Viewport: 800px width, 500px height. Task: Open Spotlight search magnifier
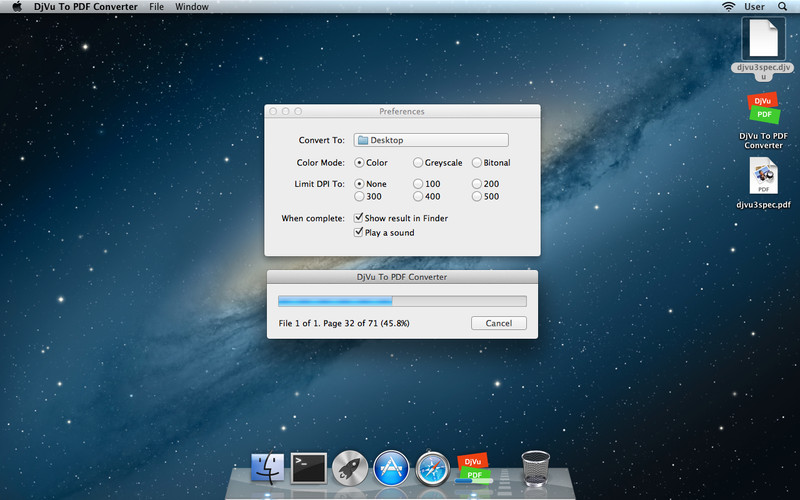click(x=782, y=7)
